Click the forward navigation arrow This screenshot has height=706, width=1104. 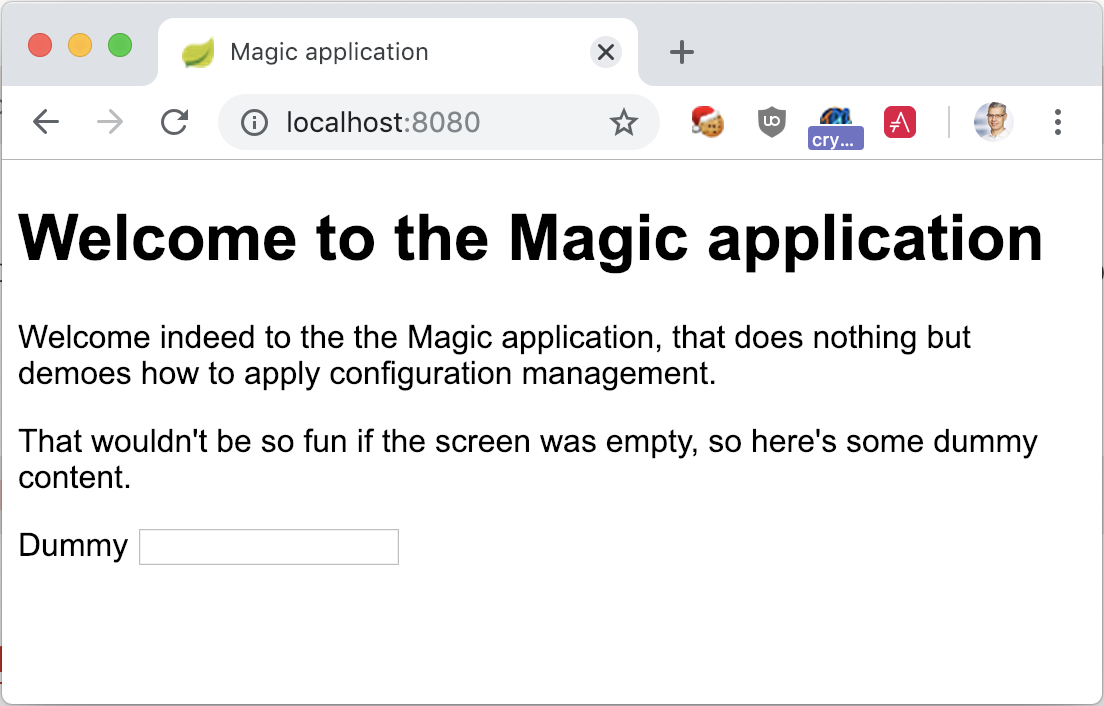point(110,121)
